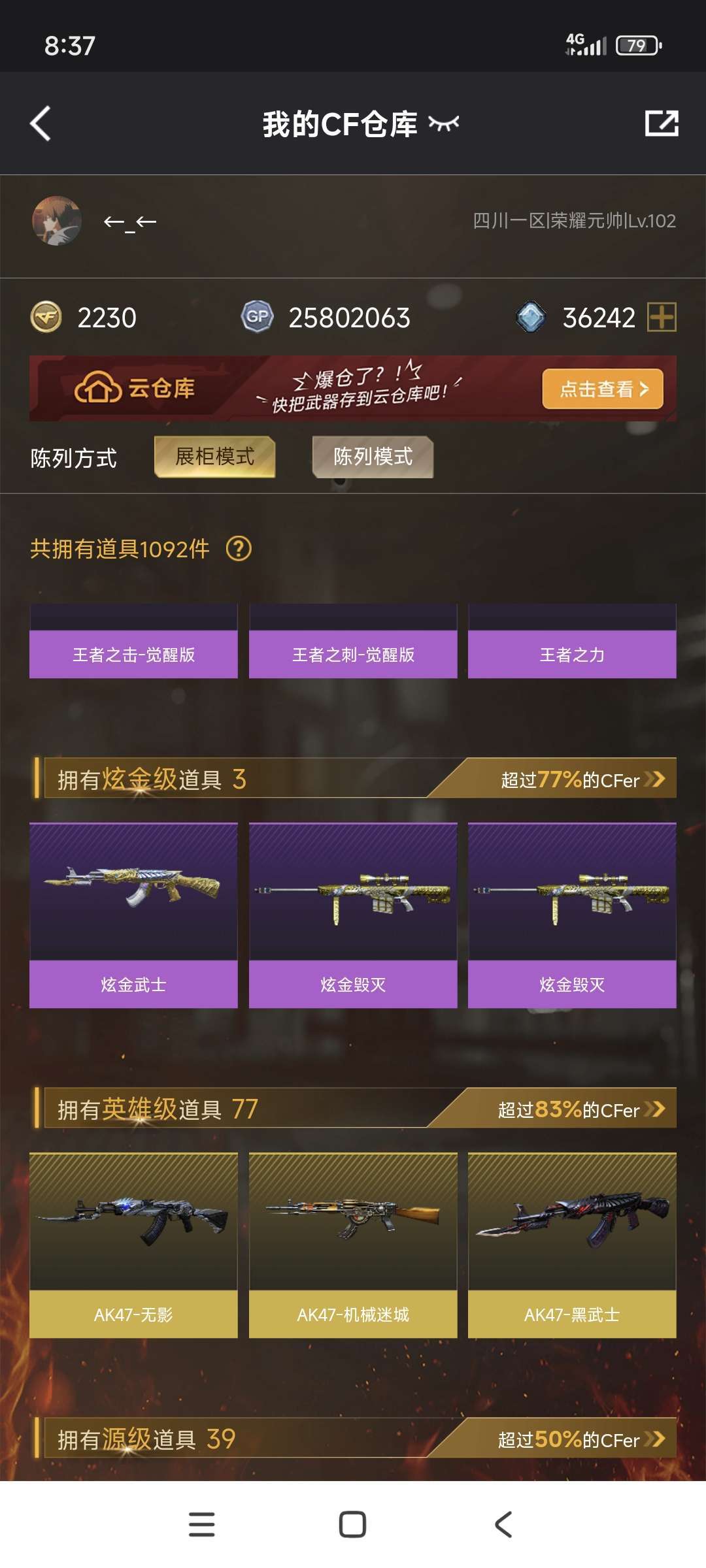
Task: Toggle the closed-eye privacy icon
Action: click(x=444, y=123)
